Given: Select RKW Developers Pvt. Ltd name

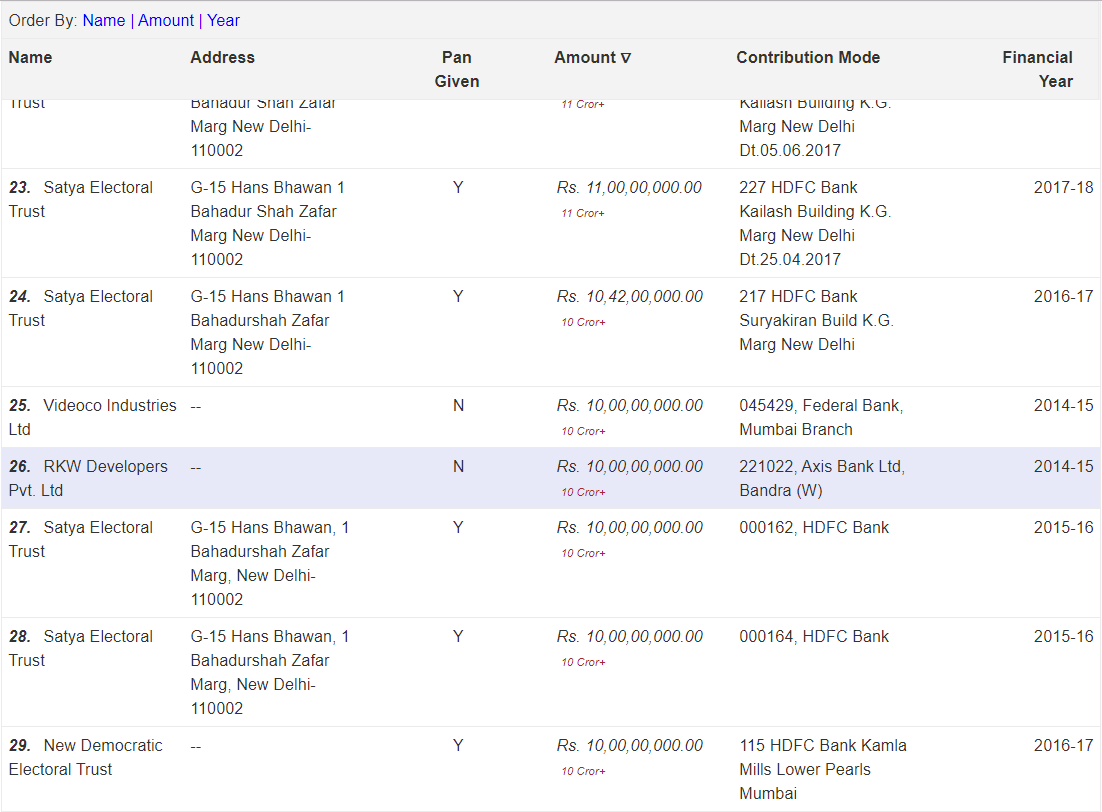Looking at the screenshot, I should [89, 479].
